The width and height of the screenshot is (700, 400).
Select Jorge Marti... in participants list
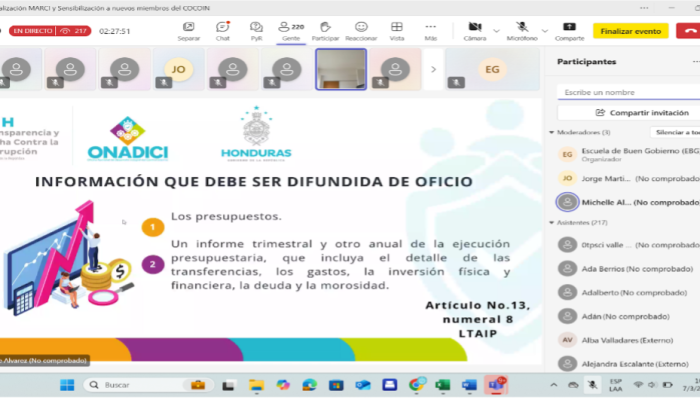point(629,179)
